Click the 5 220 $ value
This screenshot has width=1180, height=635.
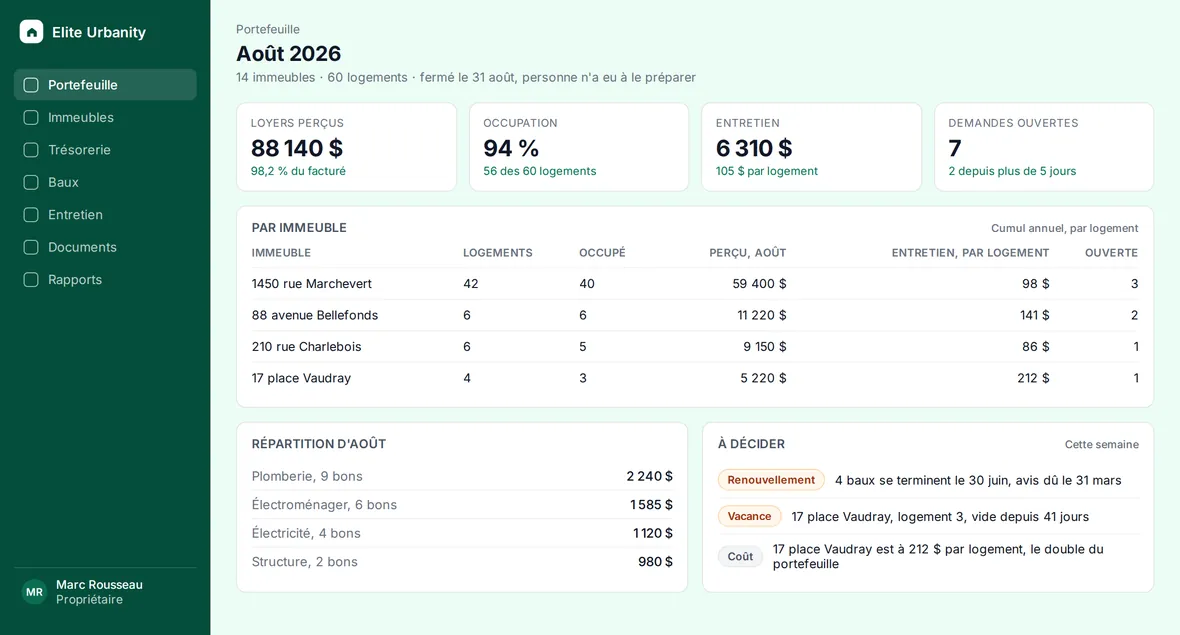tap(763, 378)
